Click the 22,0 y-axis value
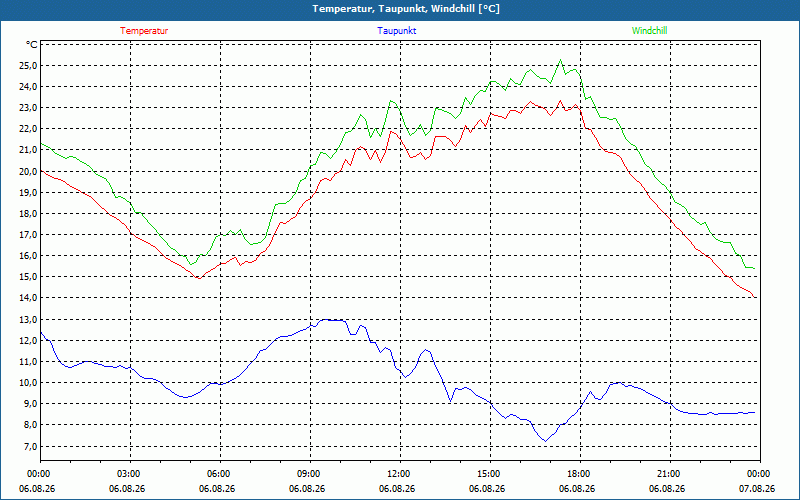 [29, 129]
